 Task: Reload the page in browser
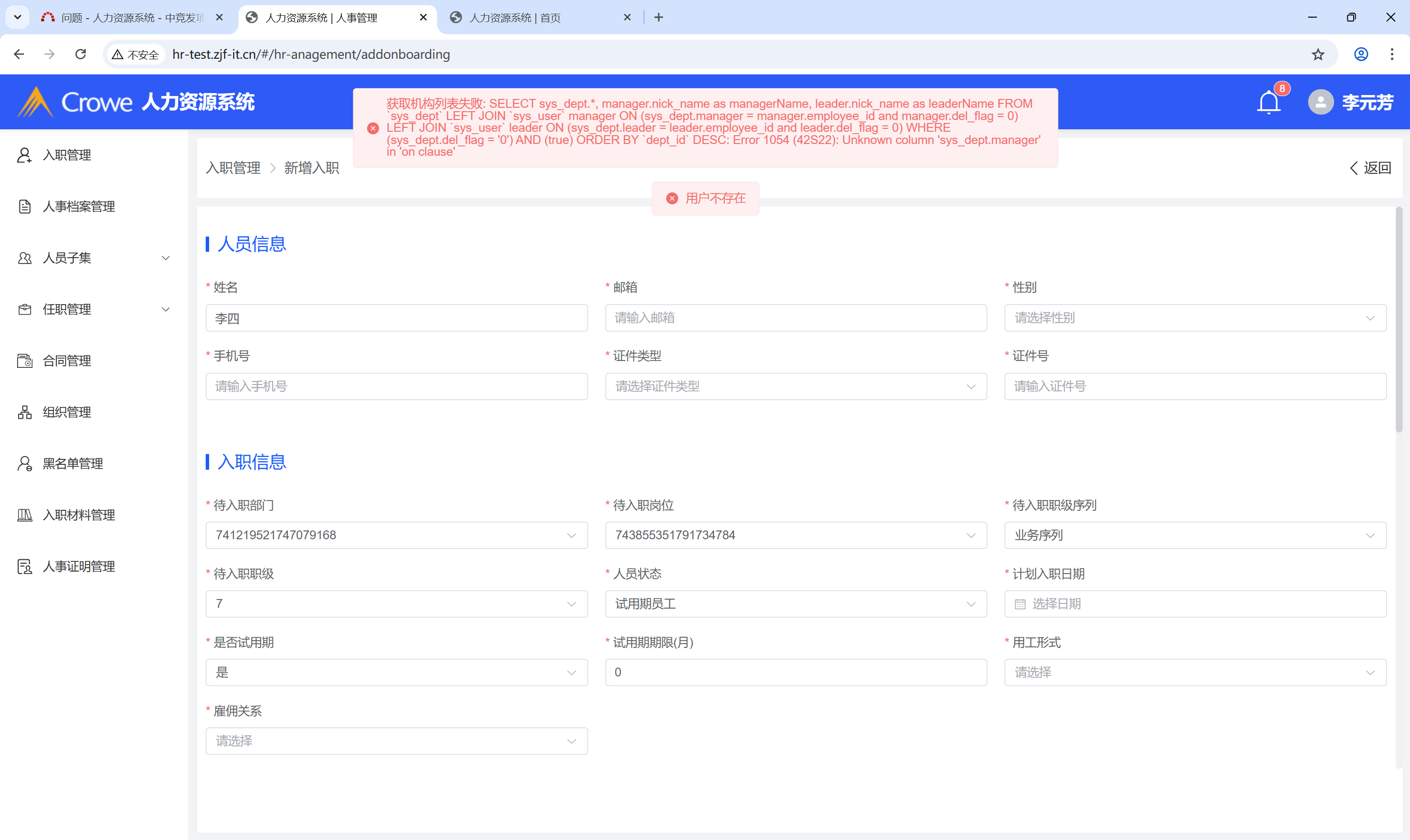81,54
